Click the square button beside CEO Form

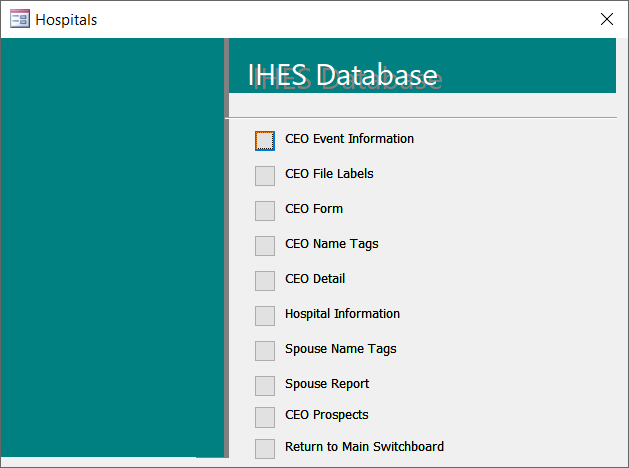[265, 211]
